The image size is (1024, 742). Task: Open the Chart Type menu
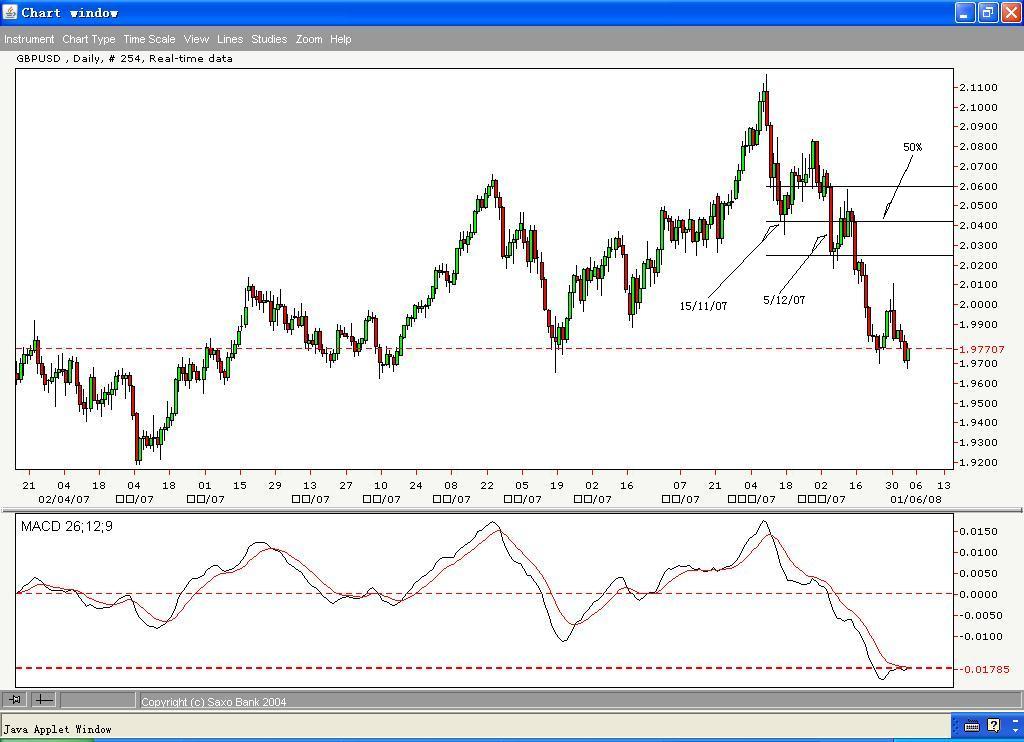[x=89, y=39]
